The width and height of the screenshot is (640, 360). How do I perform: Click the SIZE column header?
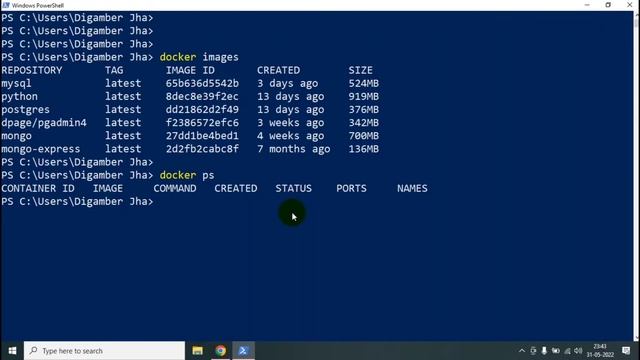point(360,70)
